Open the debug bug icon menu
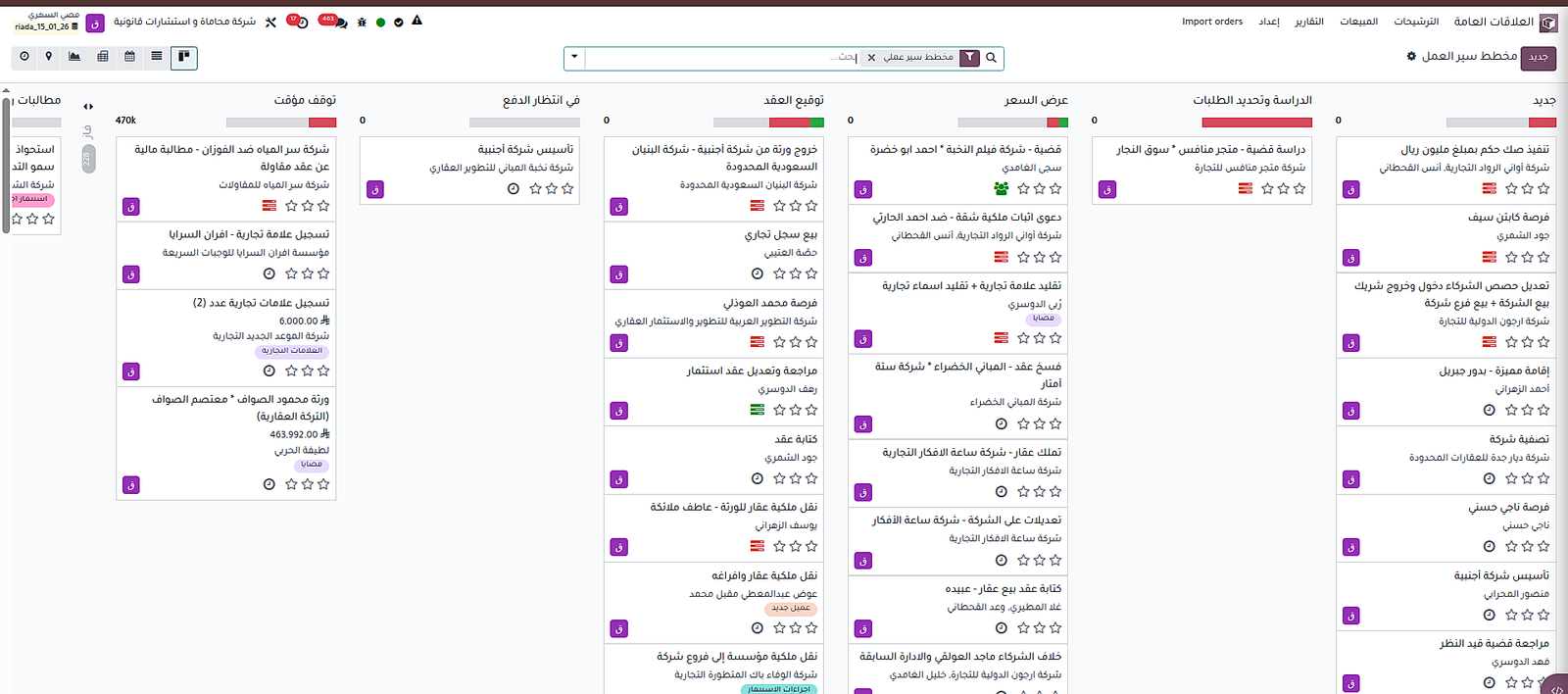1568x694 pixels. pyautogui.click(x=362, y=22)
